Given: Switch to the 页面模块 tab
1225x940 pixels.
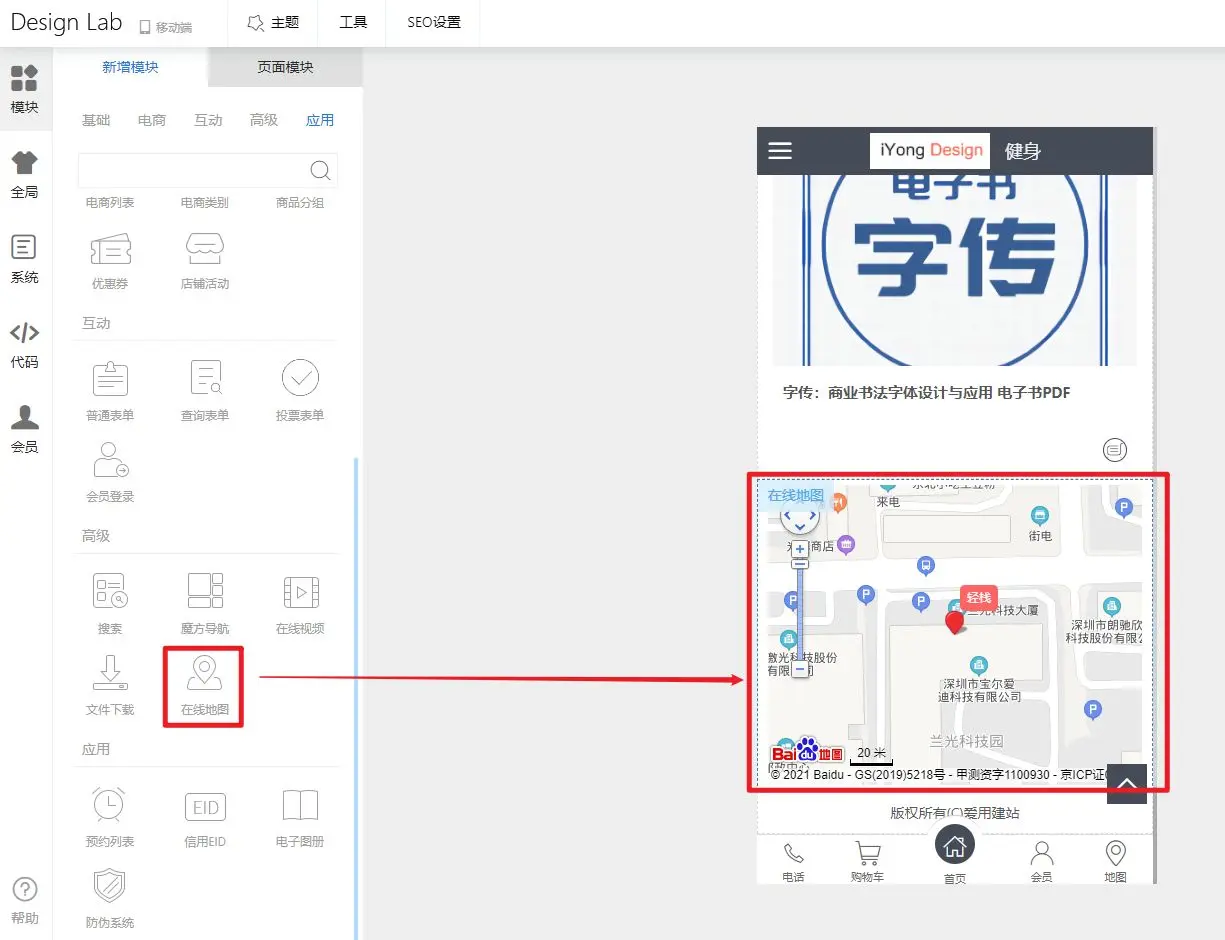Looking at the screenshot, I should pyautogui.click(x=285, y=67).
